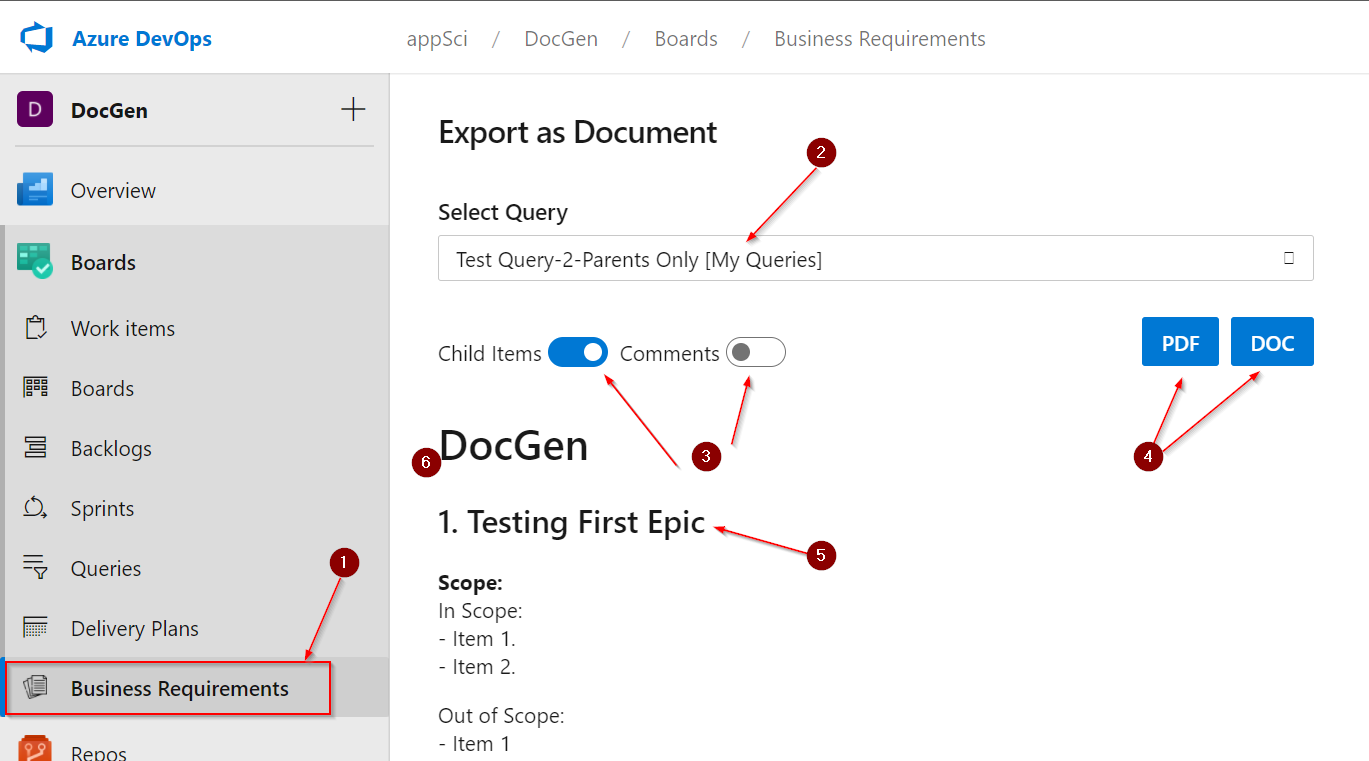Click the dropdown arrow on query selector

[1290, 257]
